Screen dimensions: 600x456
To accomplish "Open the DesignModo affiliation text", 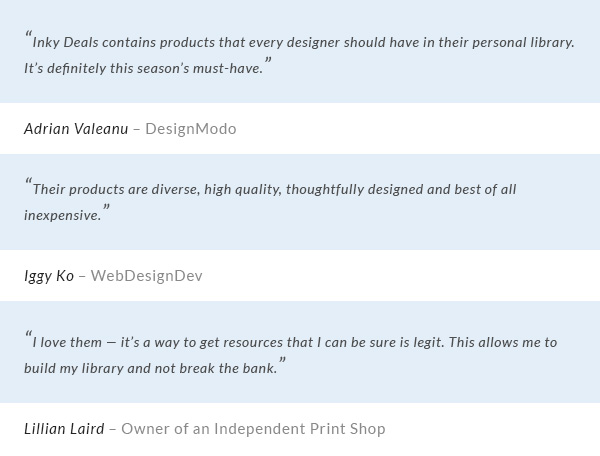I will click(x=191, y=129).
